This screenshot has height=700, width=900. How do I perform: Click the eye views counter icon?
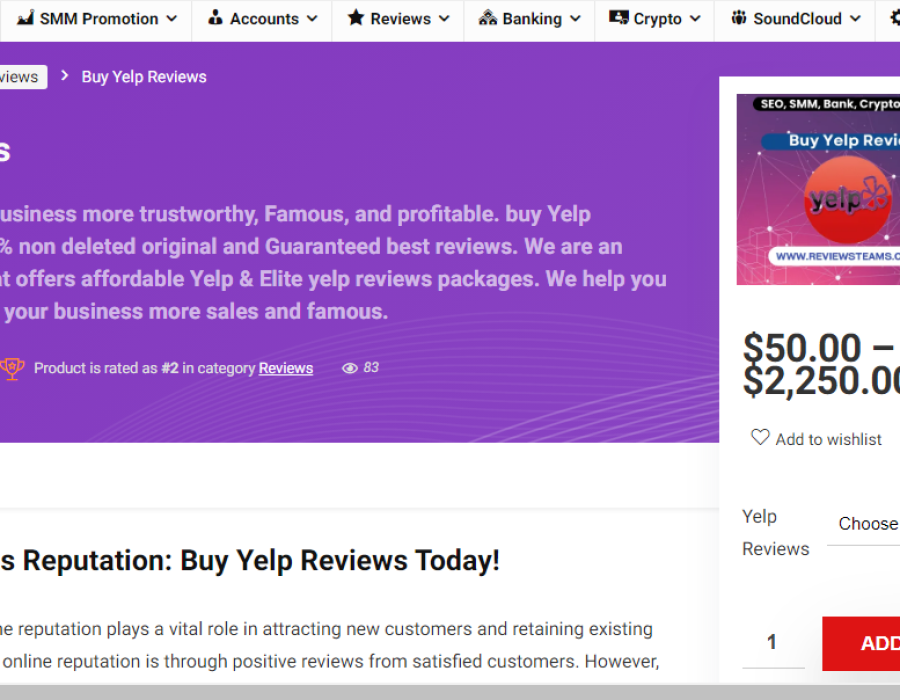(x=350, y=368)
